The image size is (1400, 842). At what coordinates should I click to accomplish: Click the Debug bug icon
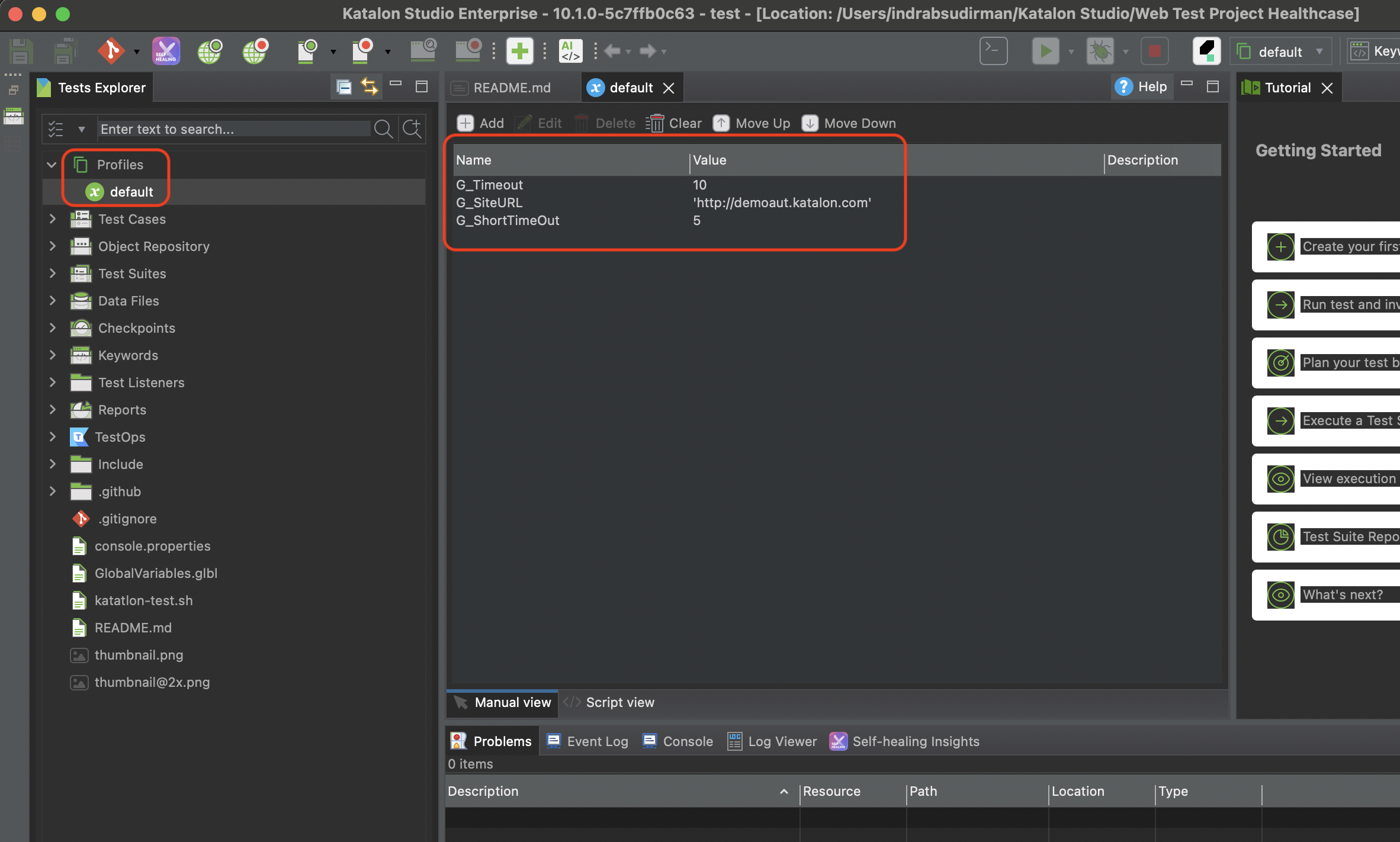(1100, 52)
